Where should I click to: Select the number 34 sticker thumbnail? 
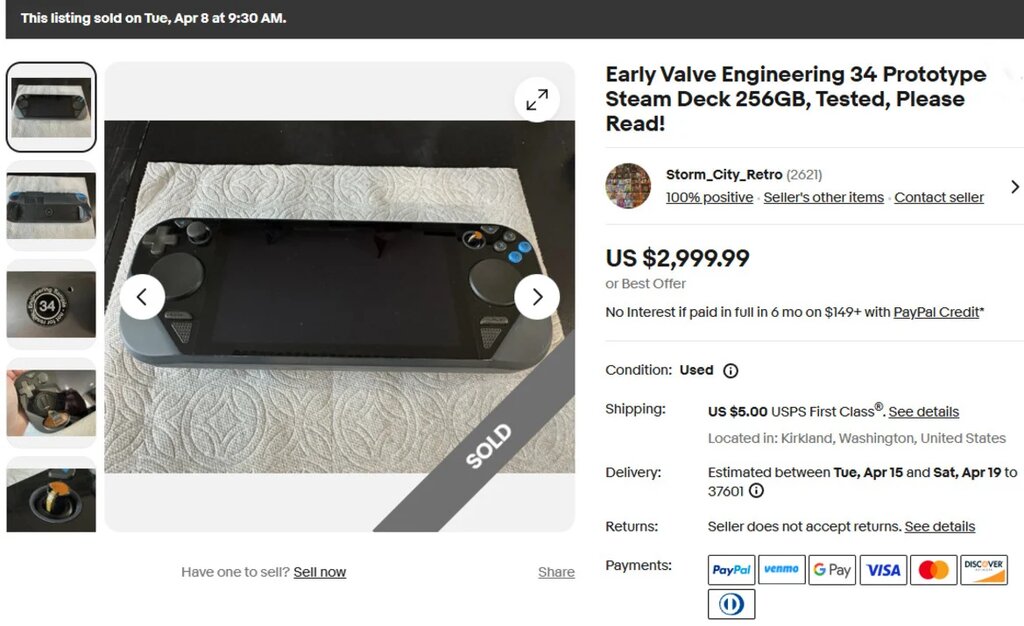pyautogui.click(x=51, y=304)
